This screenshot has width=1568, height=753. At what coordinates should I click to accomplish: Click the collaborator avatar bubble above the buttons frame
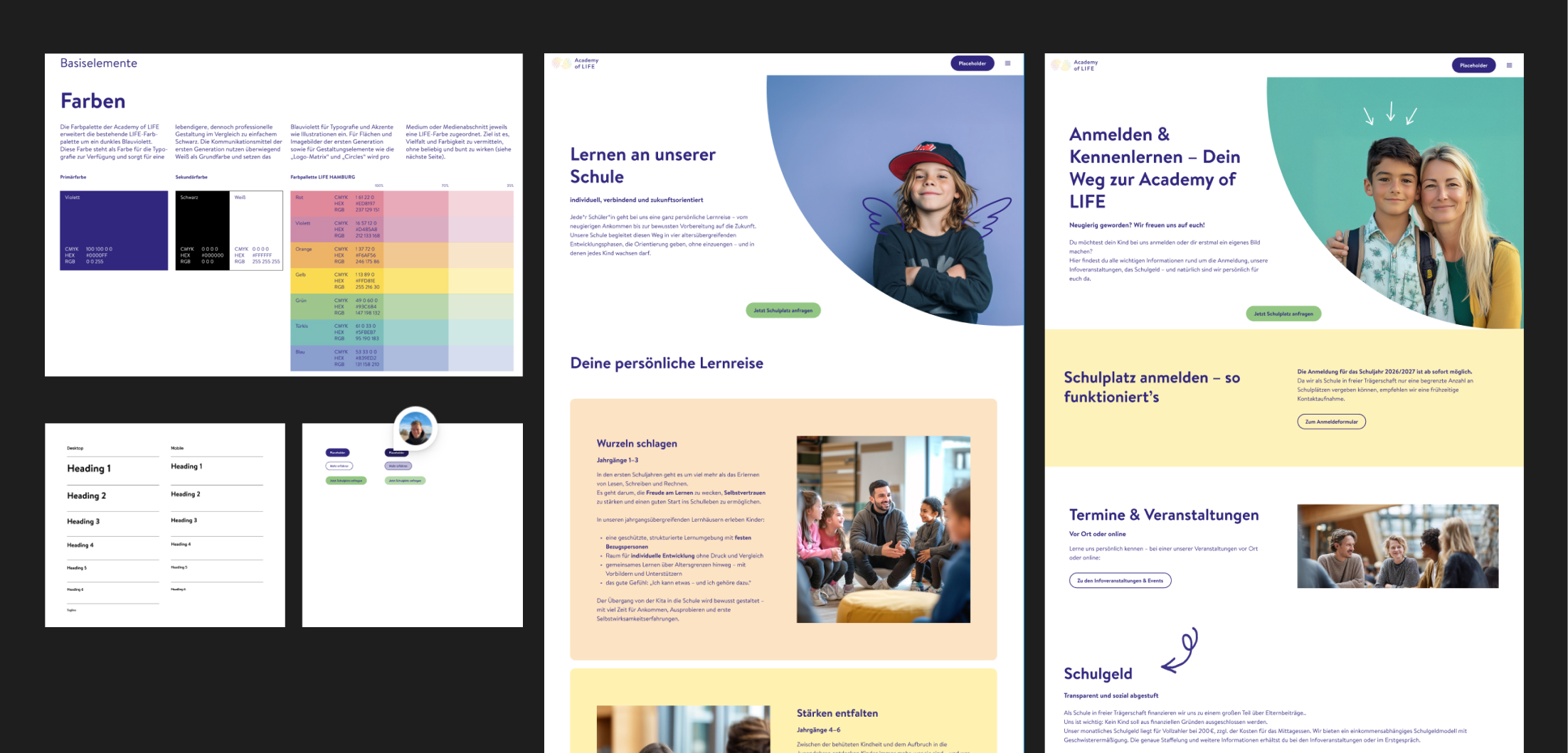[x=415, y=429]
